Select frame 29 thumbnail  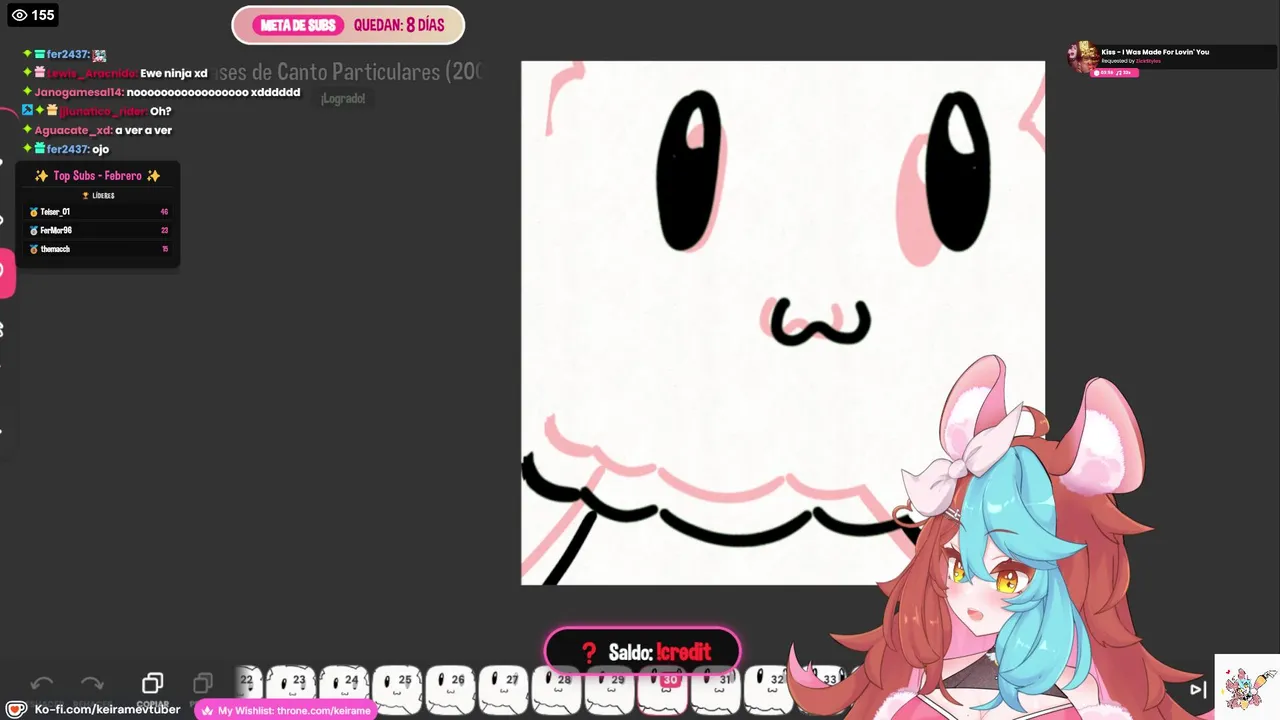click(x=610, y=690)
